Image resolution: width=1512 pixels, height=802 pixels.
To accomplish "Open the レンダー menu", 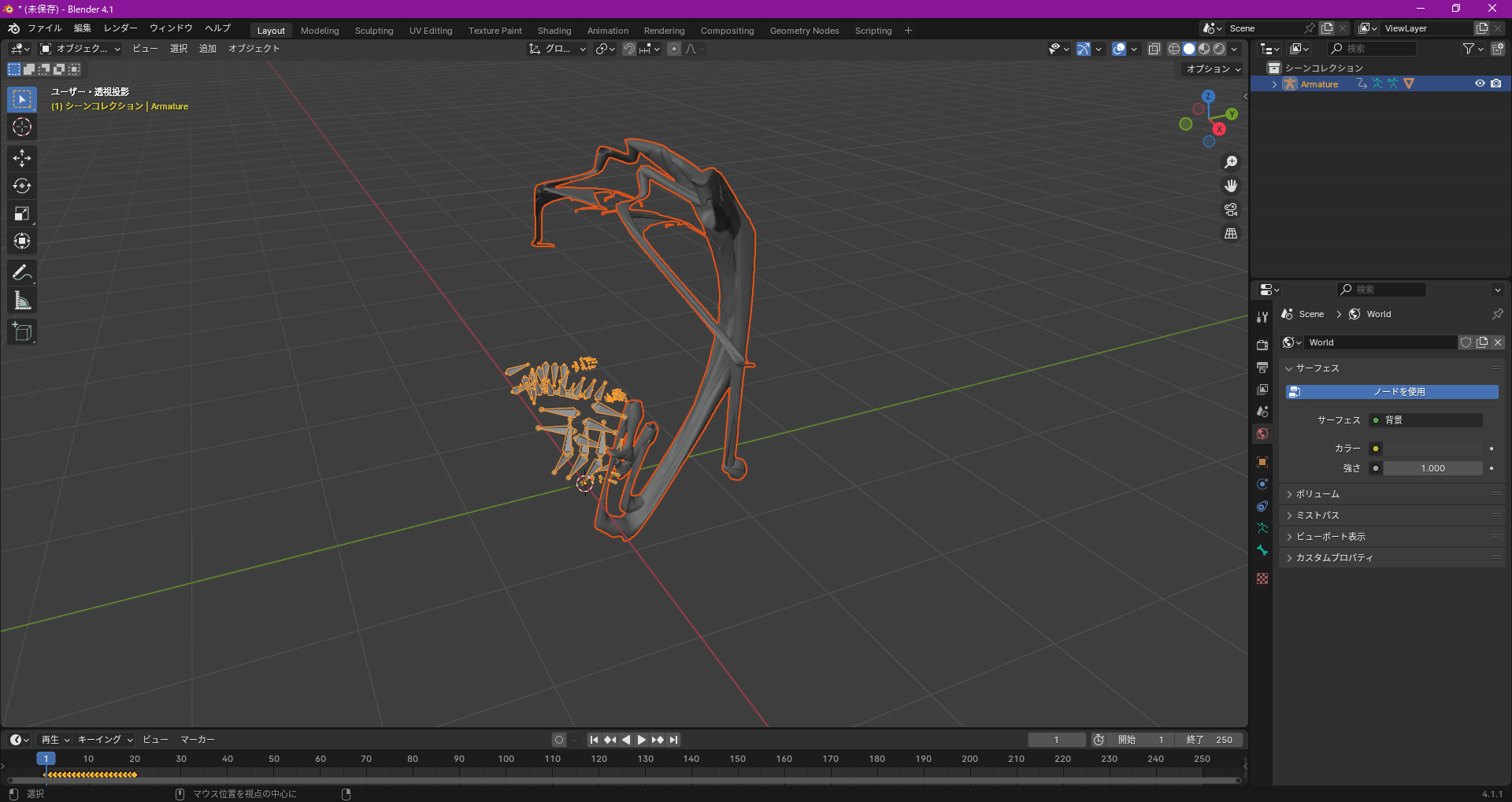I will 120,28.
